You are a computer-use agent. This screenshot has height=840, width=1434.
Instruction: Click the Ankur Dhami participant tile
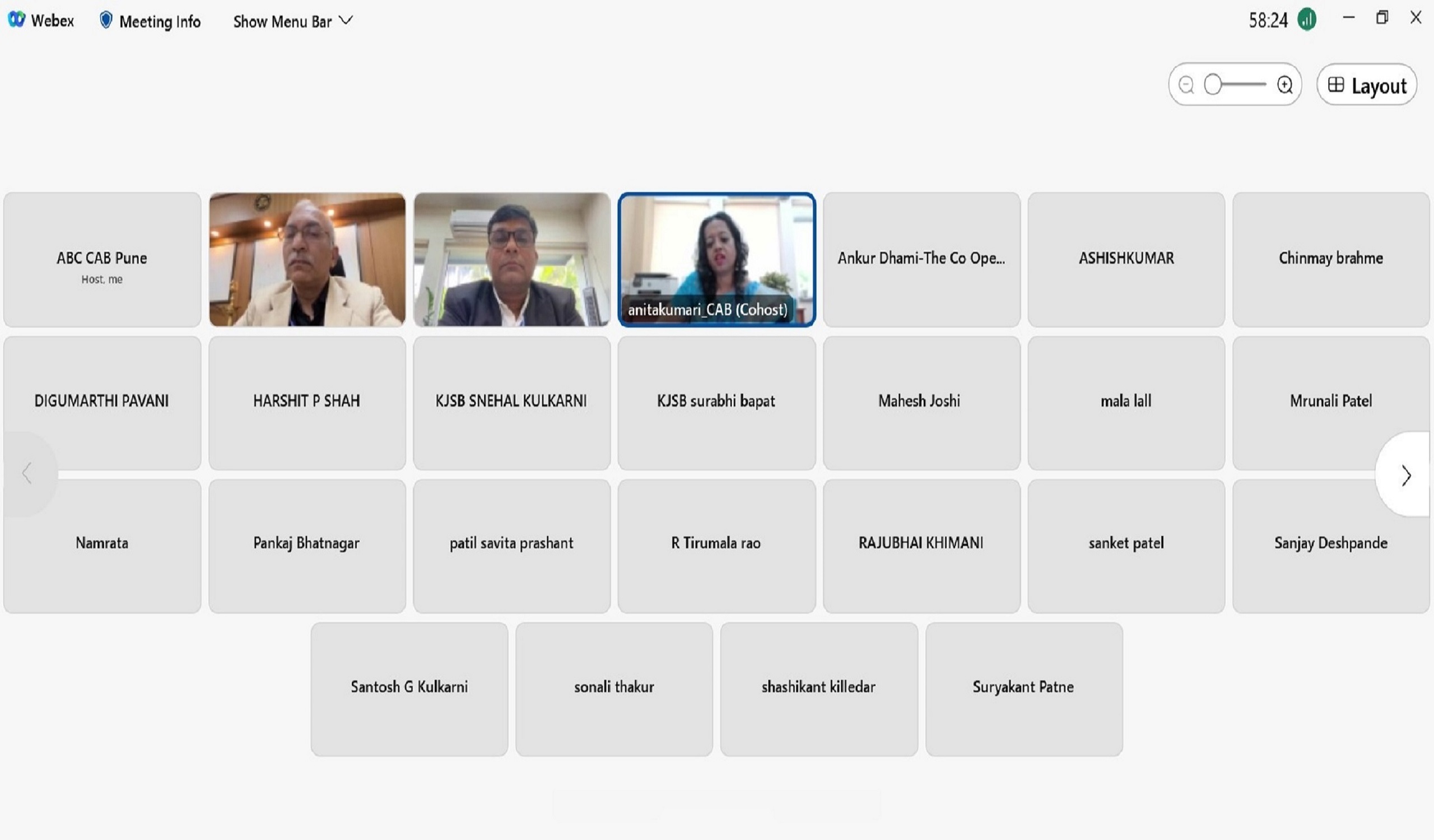point(921,259)
